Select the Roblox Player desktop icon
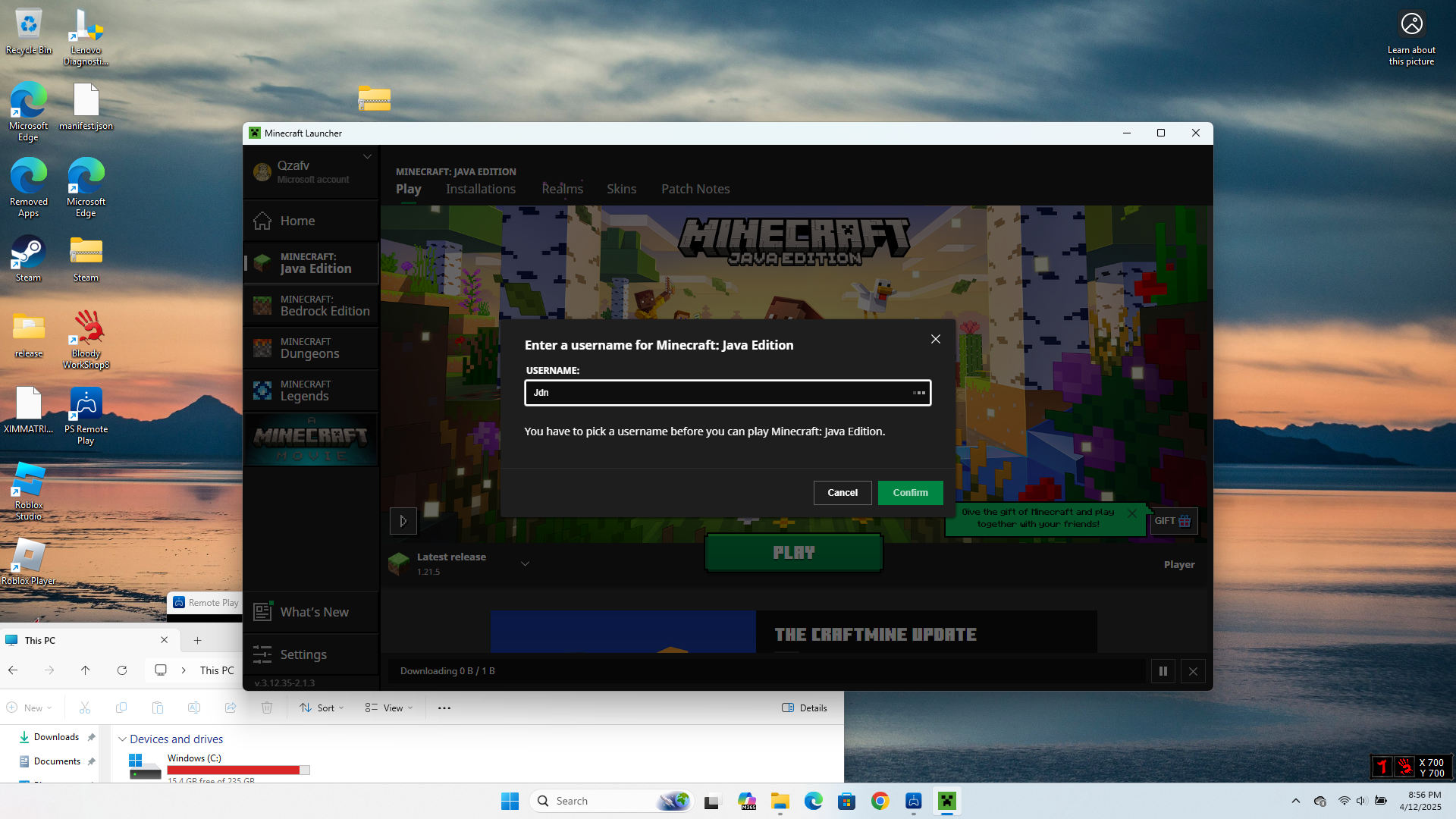Viewport: 1456px width, 819px height. click(x=29, y=562)
